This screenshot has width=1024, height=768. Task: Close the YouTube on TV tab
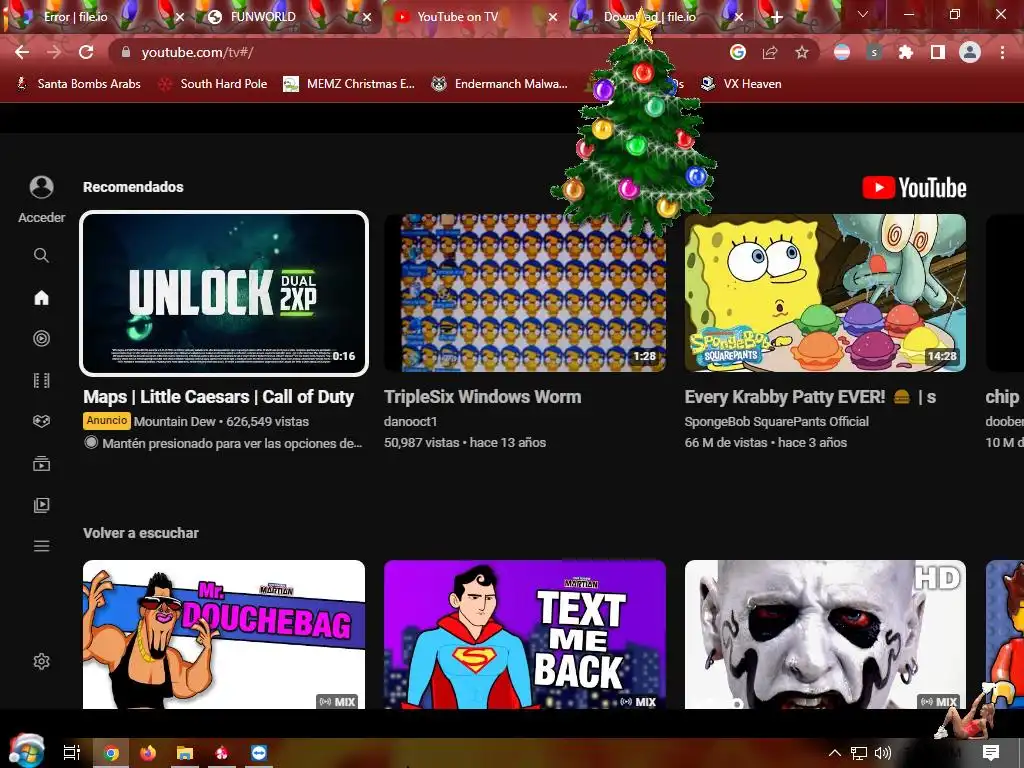click(x=553, y=18)
